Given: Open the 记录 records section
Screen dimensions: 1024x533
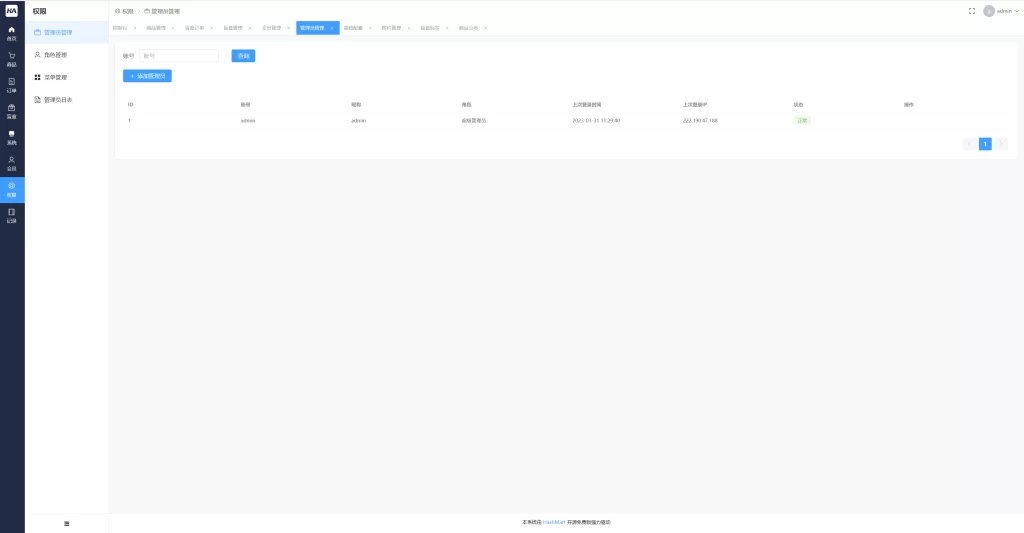Looking at the screenshot, I should 12,216.
